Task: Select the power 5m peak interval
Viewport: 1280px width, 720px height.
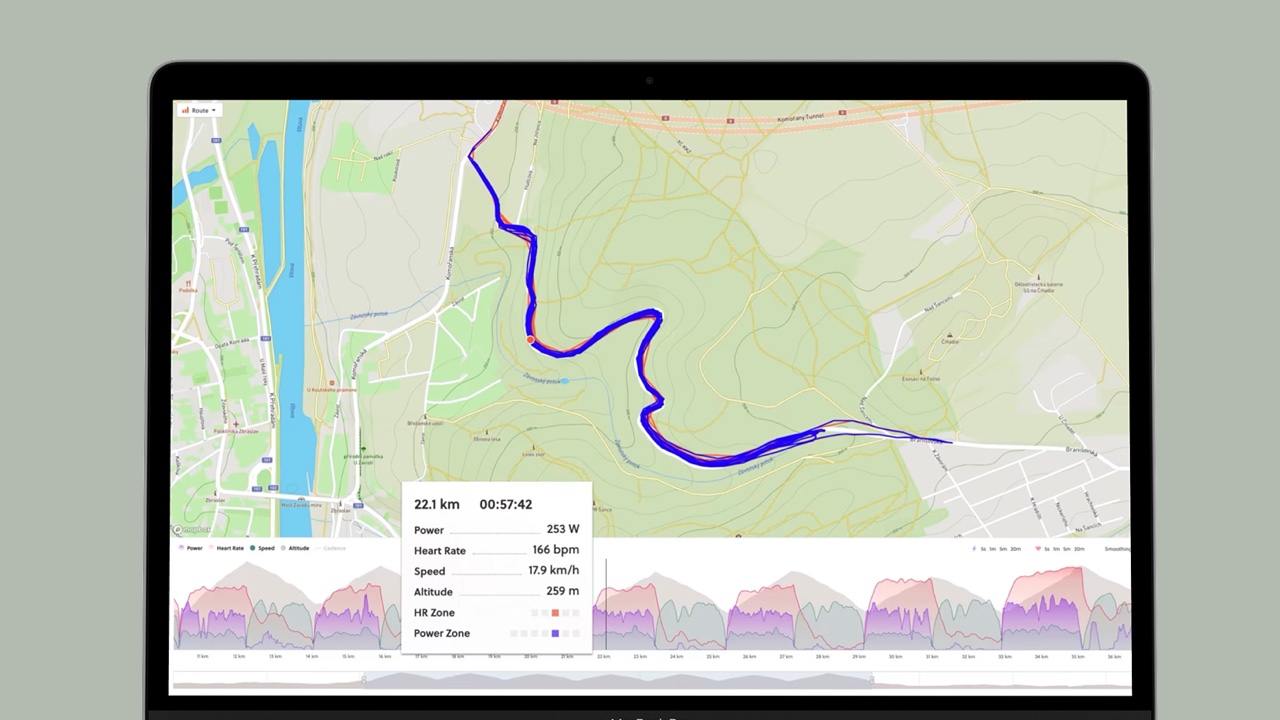Action: click(x=1003, y=549)
